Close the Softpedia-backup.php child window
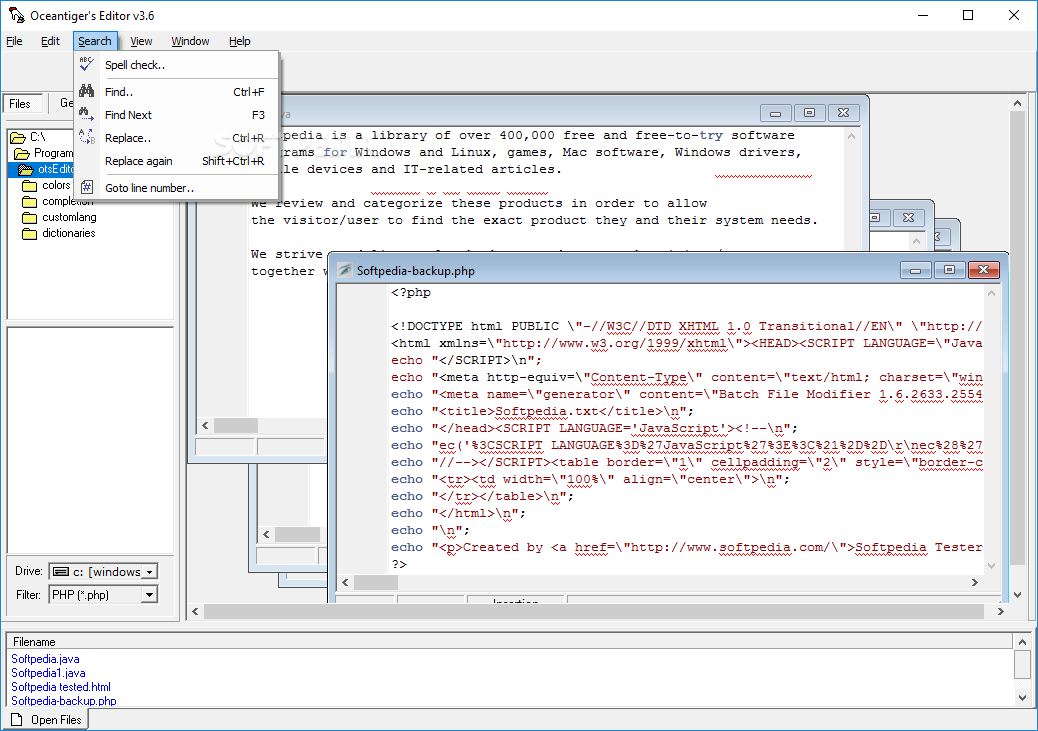Image resolution: width=1038 pixels, height=731 pixels. click(x=983, y=270)
